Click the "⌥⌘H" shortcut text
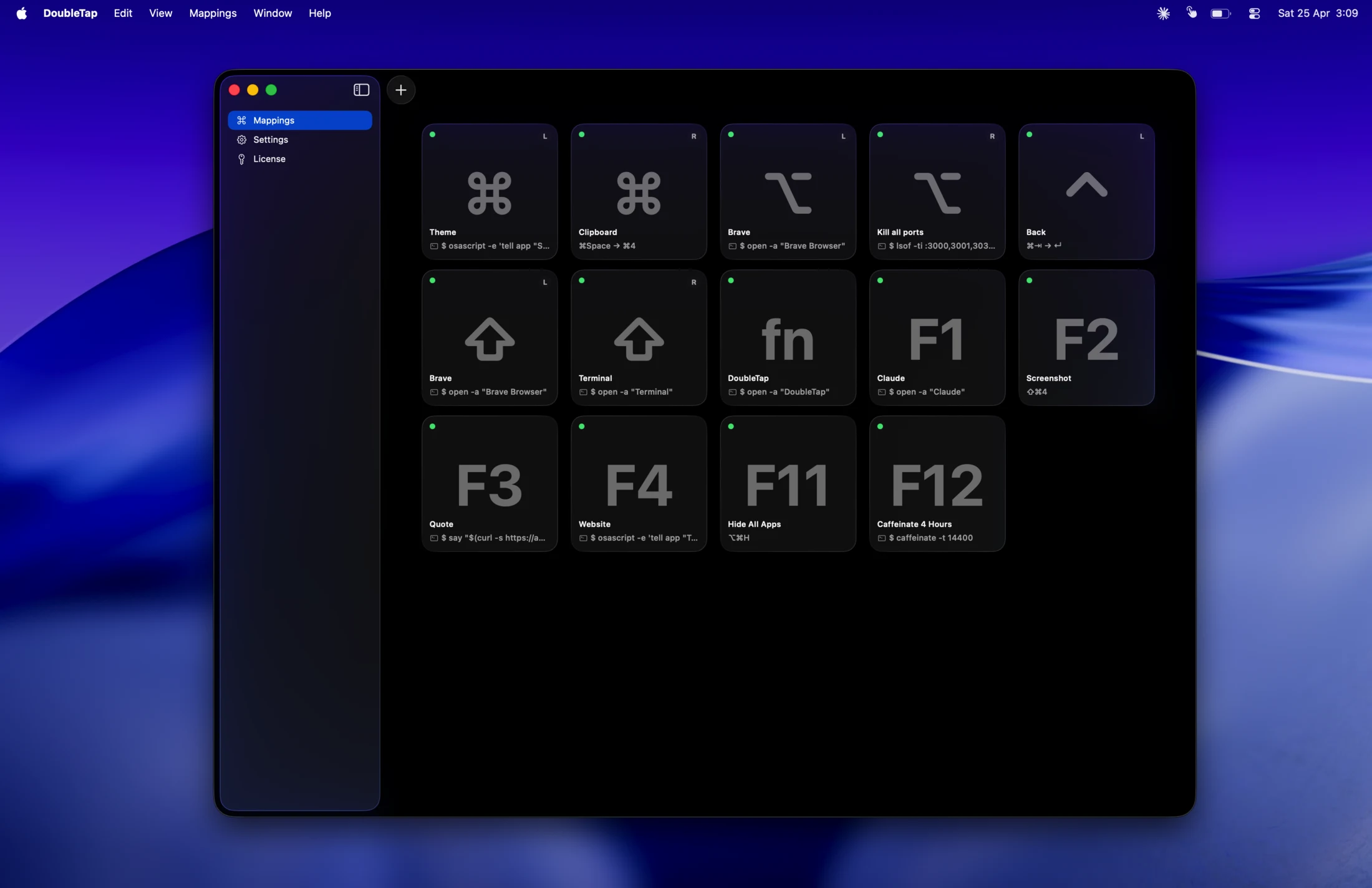 point(738,538)
